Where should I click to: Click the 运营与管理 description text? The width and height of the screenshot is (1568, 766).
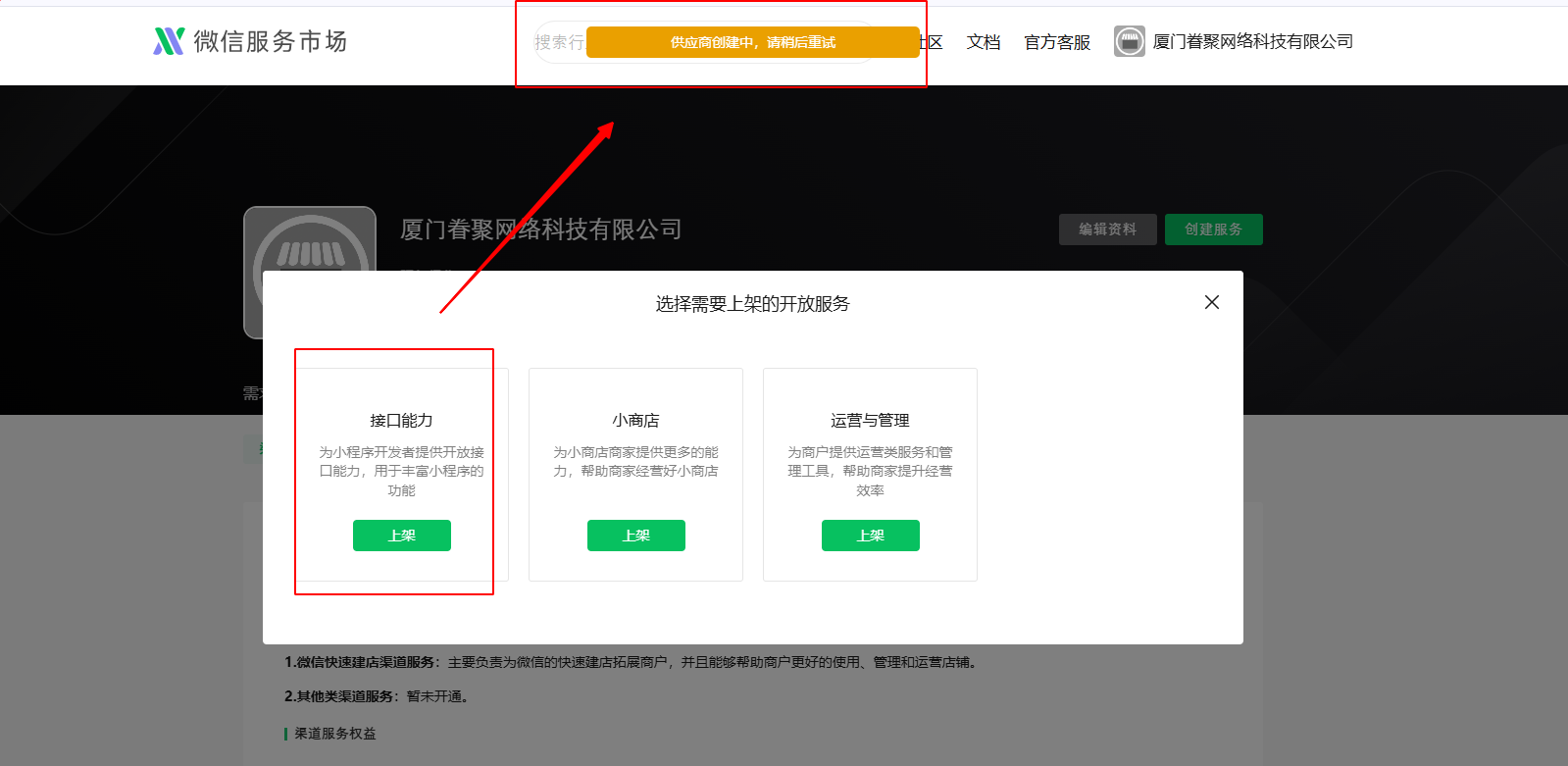tap(870, 471)
